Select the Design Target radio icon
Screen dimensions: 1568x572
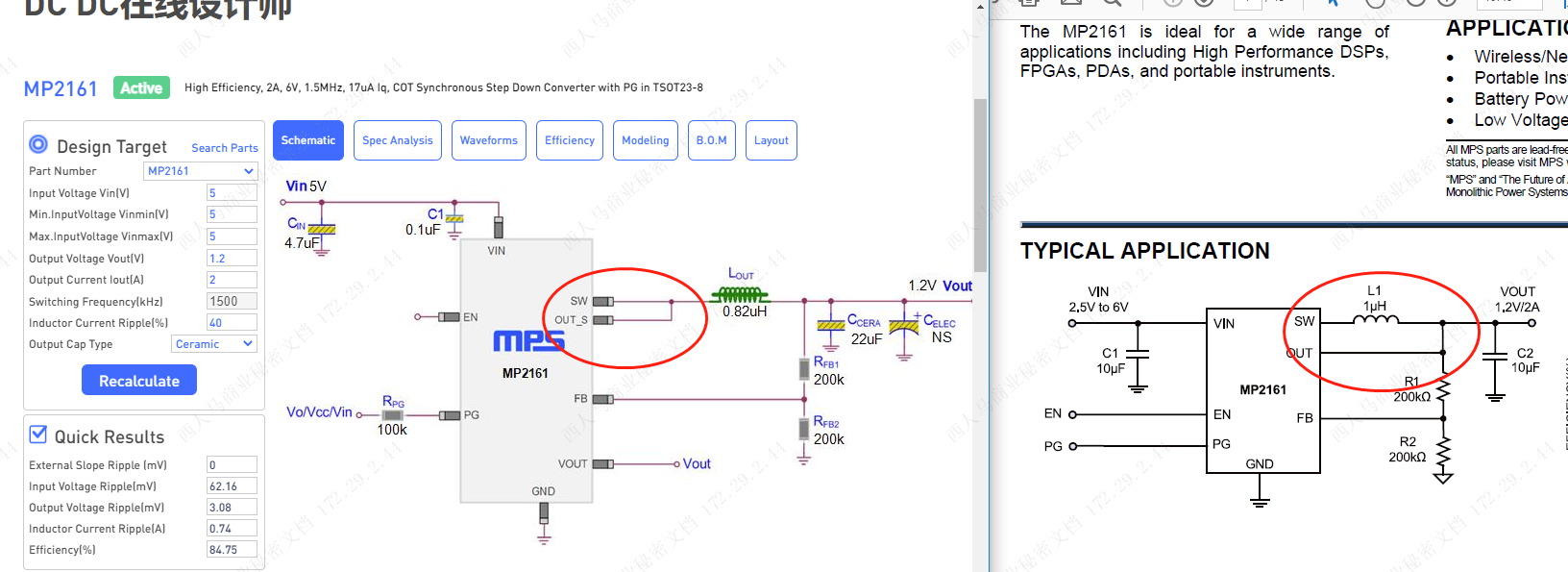click(38, 144)
